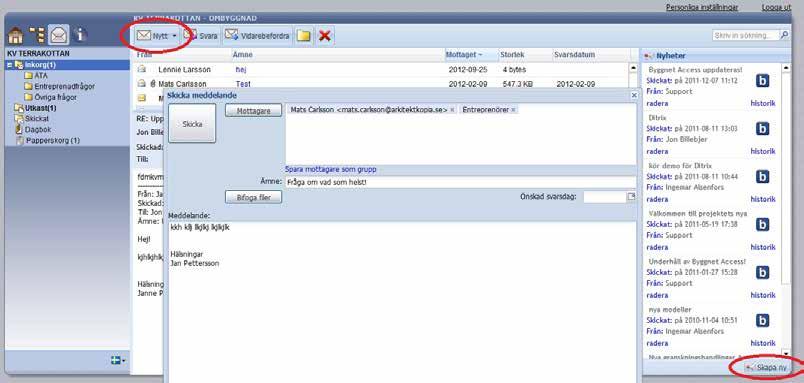Click the 'b' icon of 'kör demo för Ditrix' news
804x383 pixels.
click(762, 176)
